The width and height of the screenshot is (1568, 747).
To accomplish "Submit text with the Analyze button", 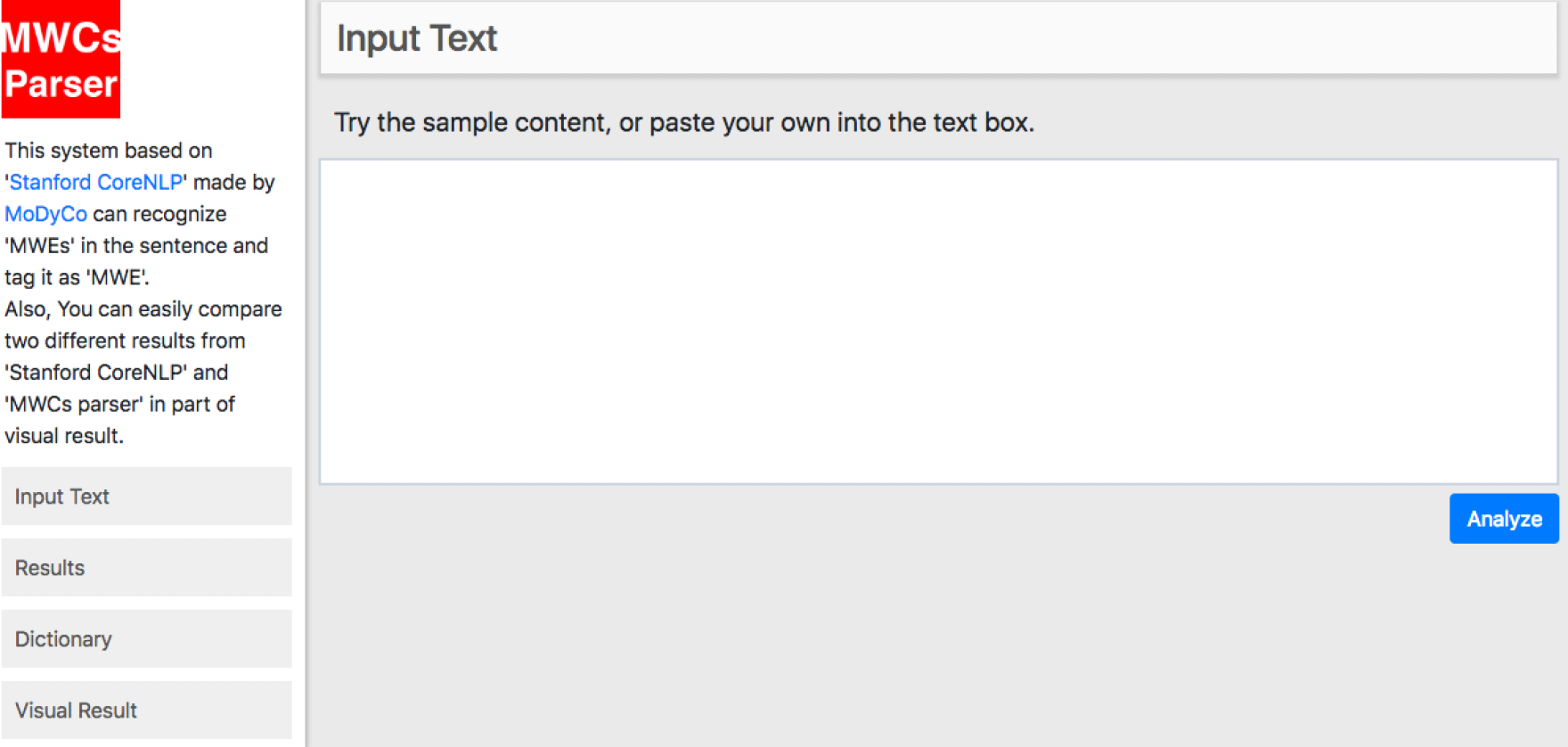I will click(x=1503, y=519).
